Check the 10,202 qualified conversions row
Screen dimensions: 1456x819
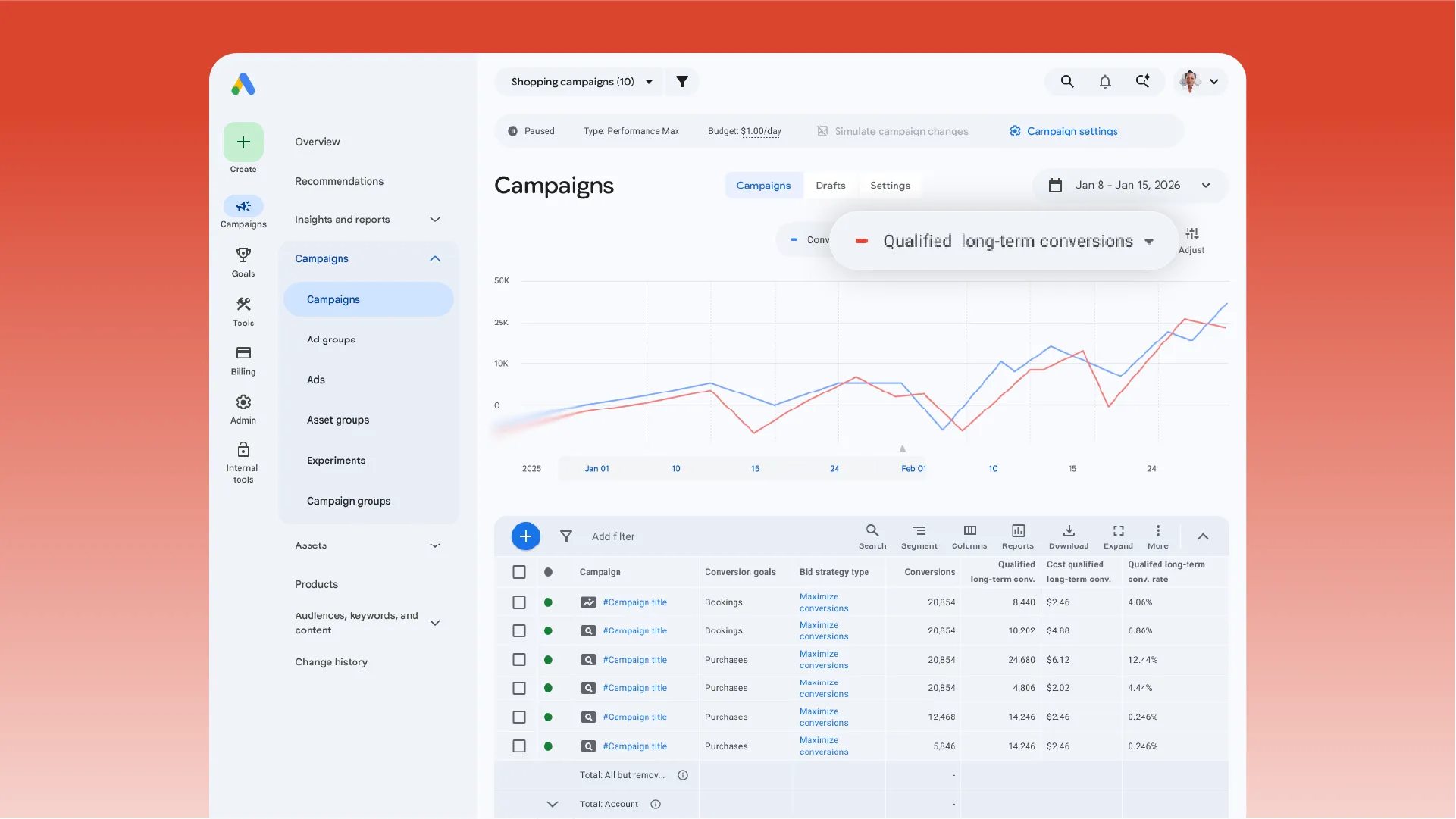pos(519,631)
